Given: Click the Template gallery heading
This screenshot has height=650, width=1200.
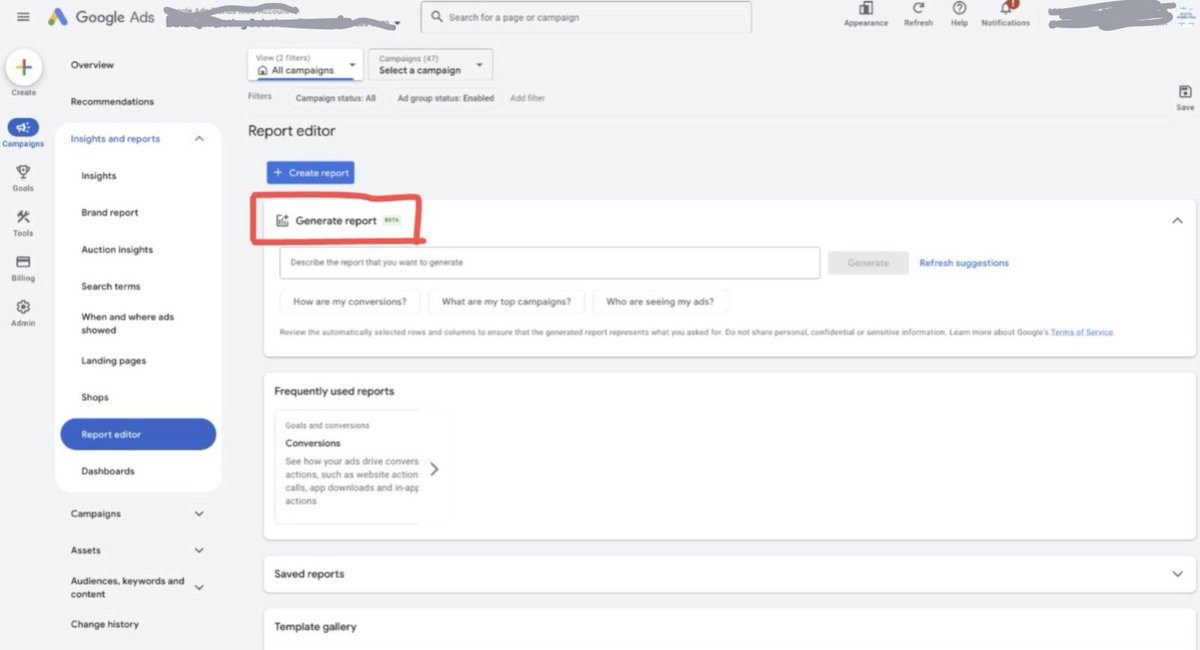Looking at the screenshot, I should click(316, 627).
